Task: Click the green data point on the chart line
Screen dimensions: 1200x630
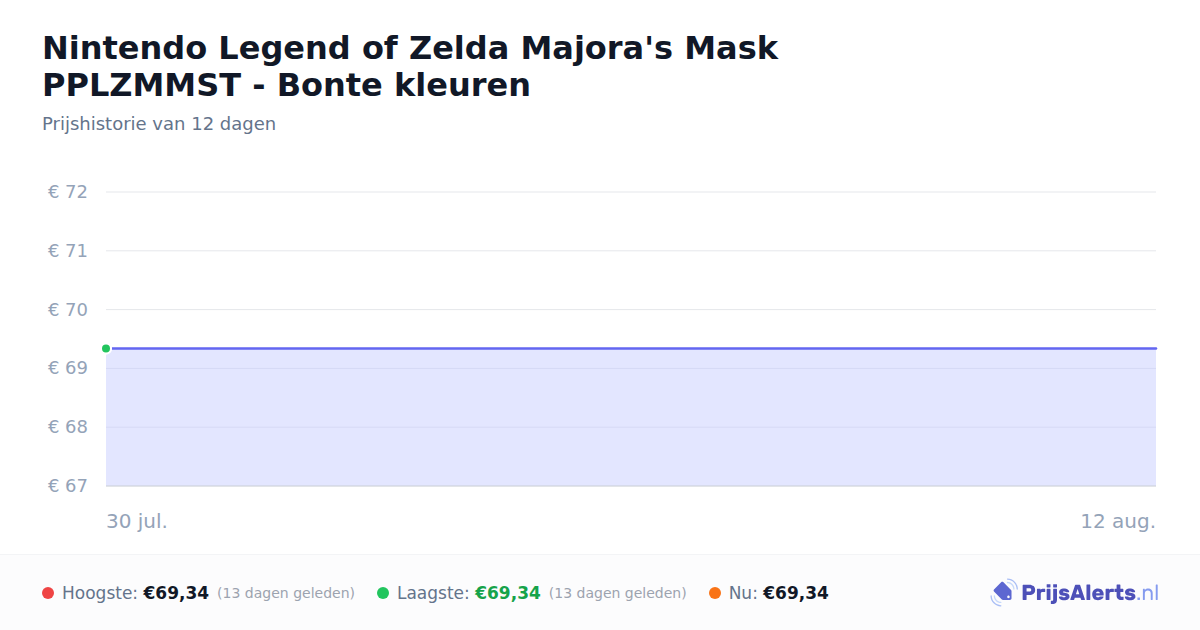Action: point(106,348)
